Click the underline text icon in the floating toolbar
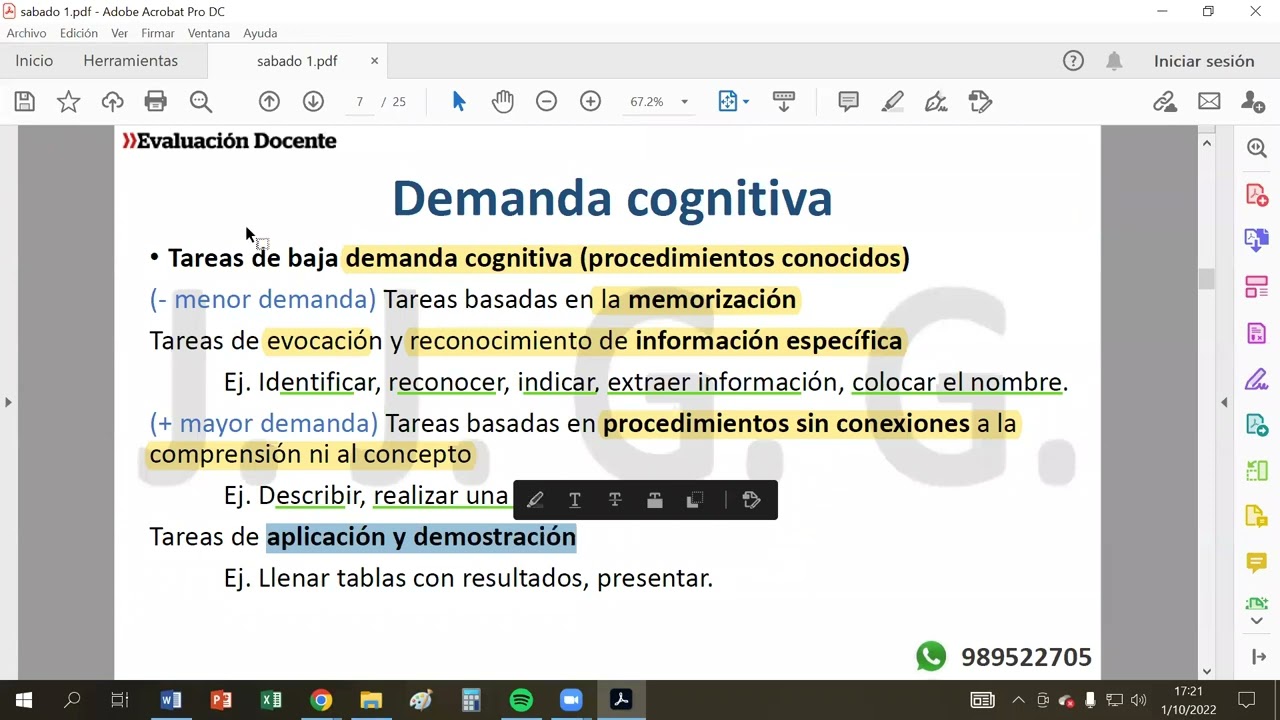 point(575,500)
